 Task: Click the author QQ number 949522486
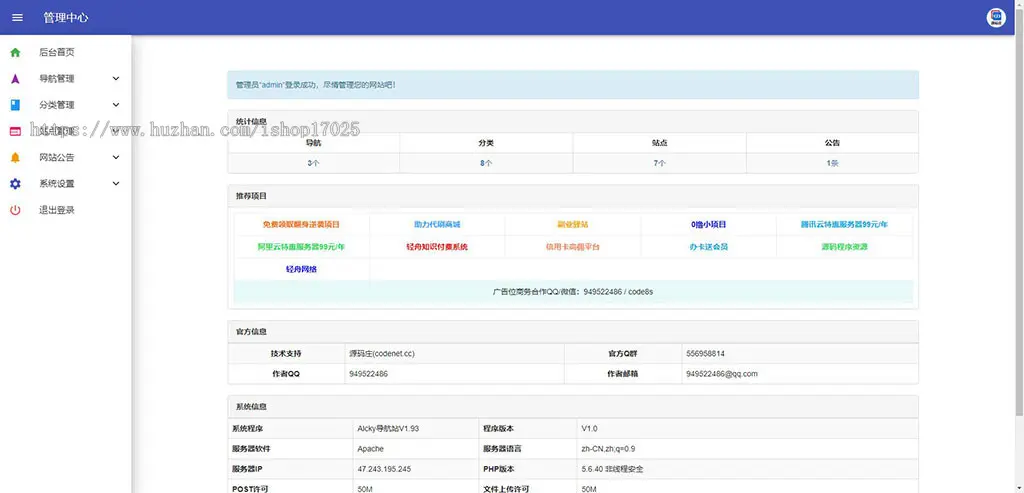(x=369, y=374)
